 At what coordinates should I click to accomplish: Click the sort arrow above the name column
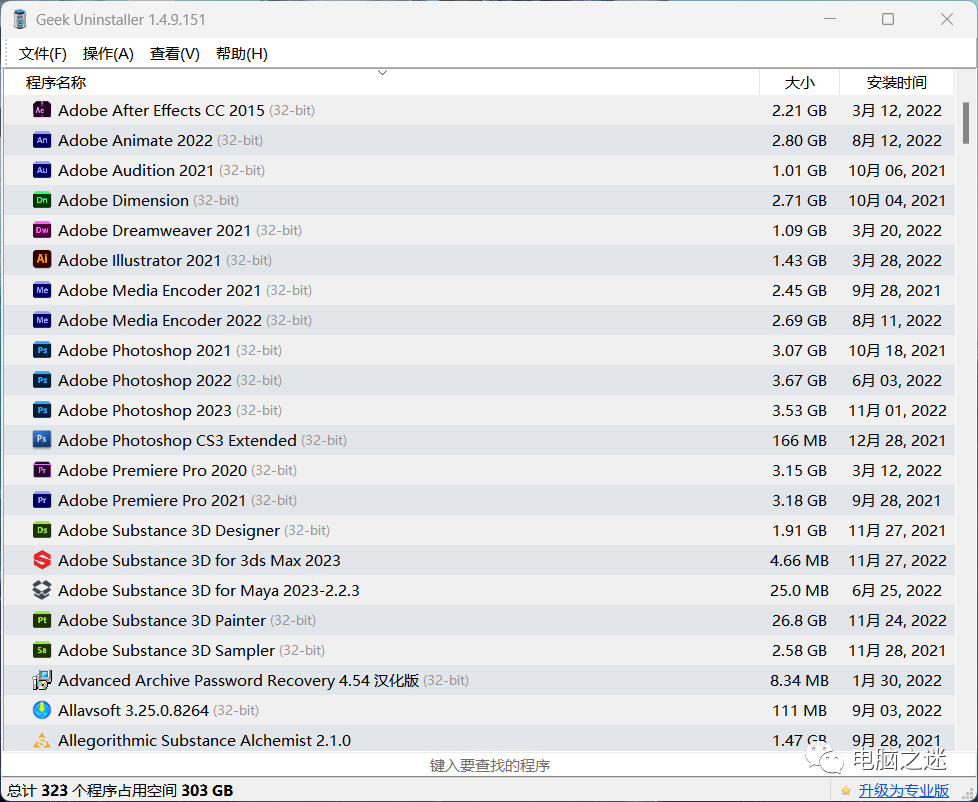(x=382, y=73)
